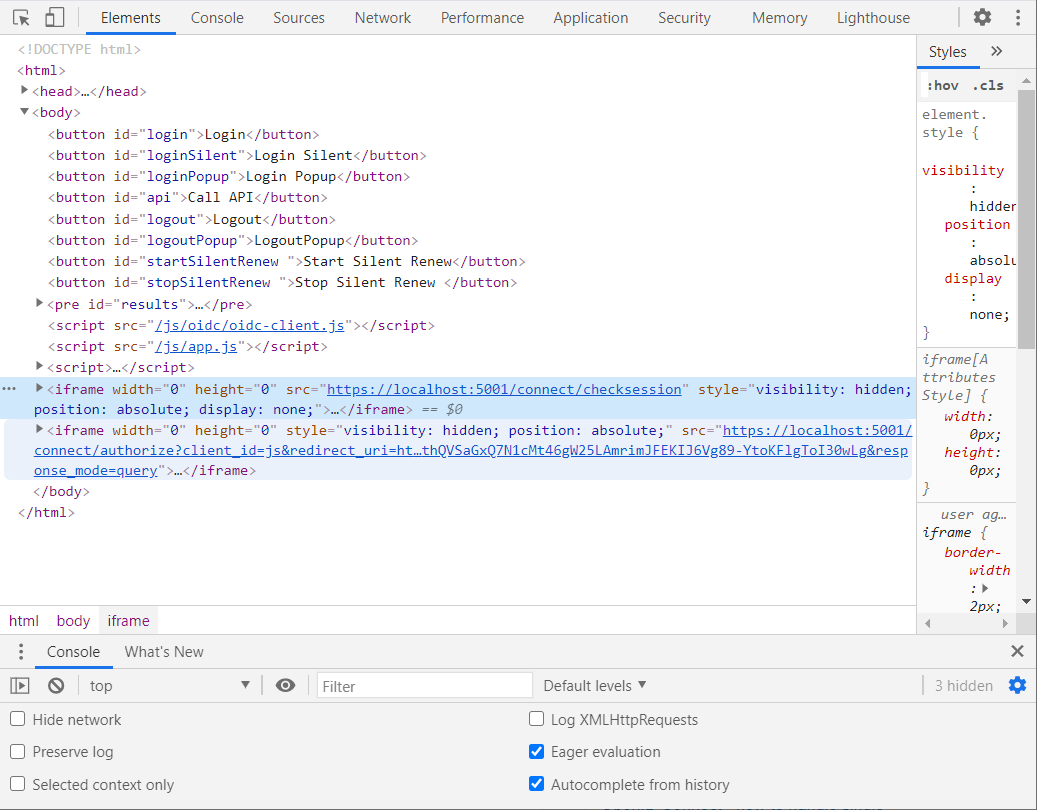The width and height of the screenshot is (1038, 810).
Task: Open DevTools settings gear at top
Action: tap(982, 18)
